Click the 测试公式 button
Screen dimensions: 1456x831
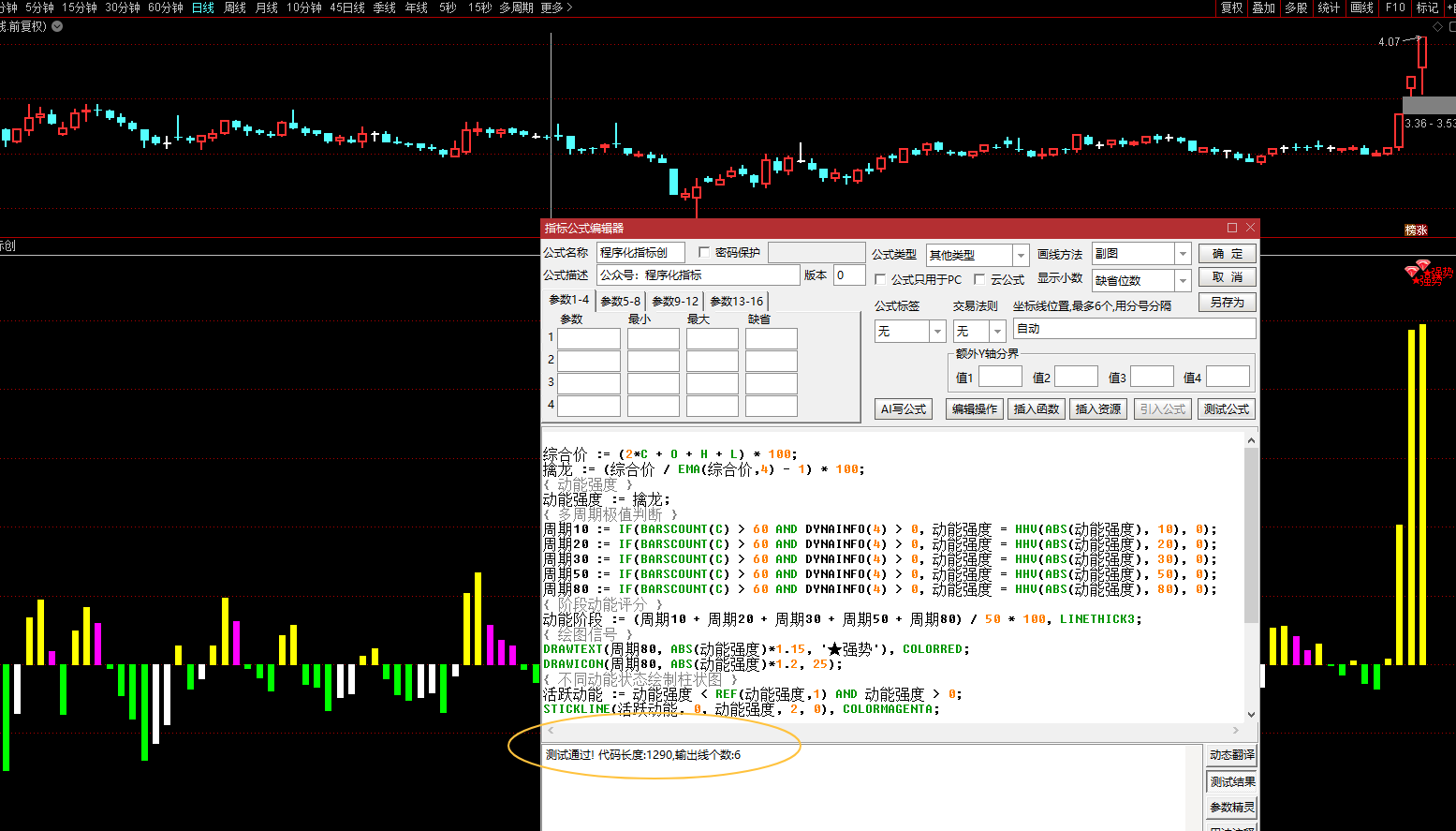coord(1226,409)
